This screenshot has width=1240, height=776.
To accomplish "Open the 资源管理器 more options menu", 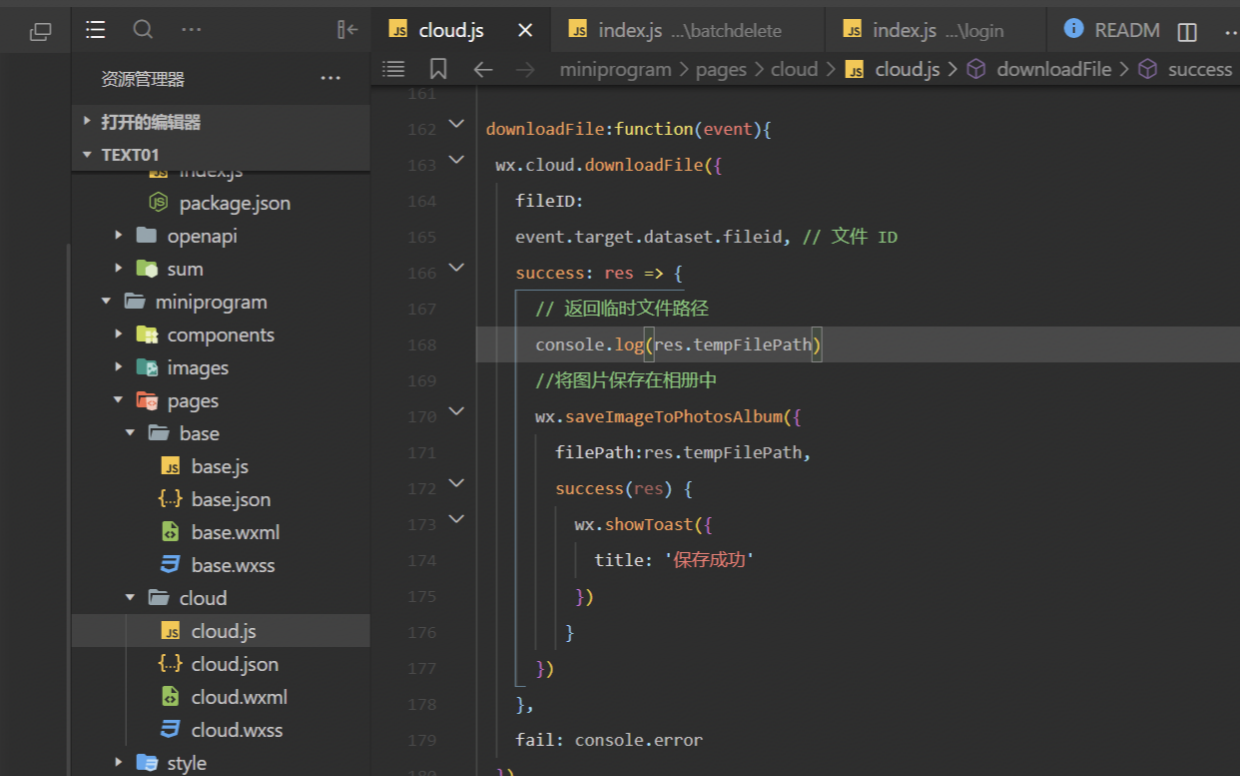I will coord(330,78).
